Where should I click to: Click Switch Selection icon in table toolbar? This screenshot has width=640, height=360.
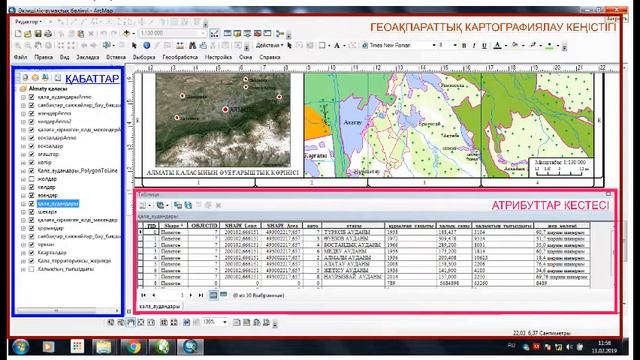(x=188, y=205)
